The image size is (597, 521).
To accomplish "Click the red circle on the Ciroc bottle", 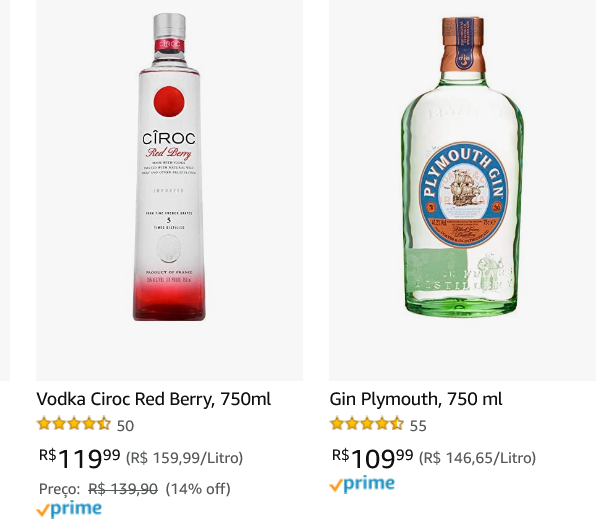I will point(169,101).
